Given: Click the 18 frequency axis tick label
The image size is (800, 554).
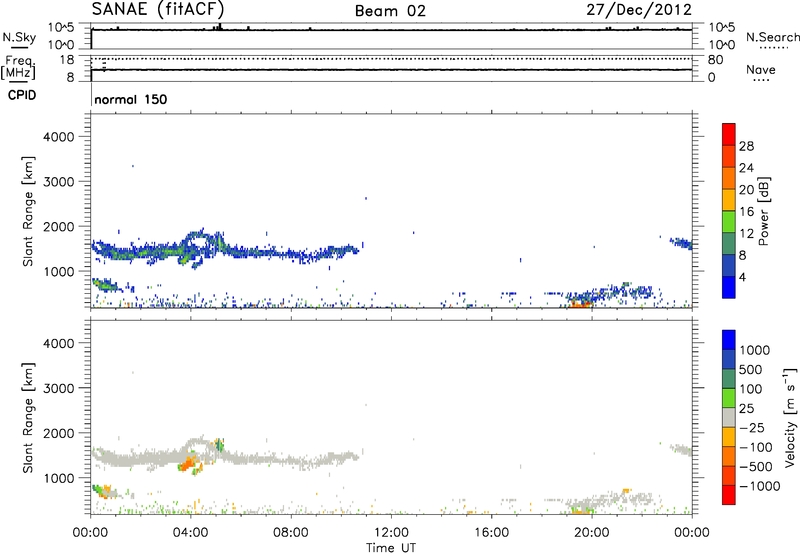Looking at the screenshot, I should [x=67, y=60].
